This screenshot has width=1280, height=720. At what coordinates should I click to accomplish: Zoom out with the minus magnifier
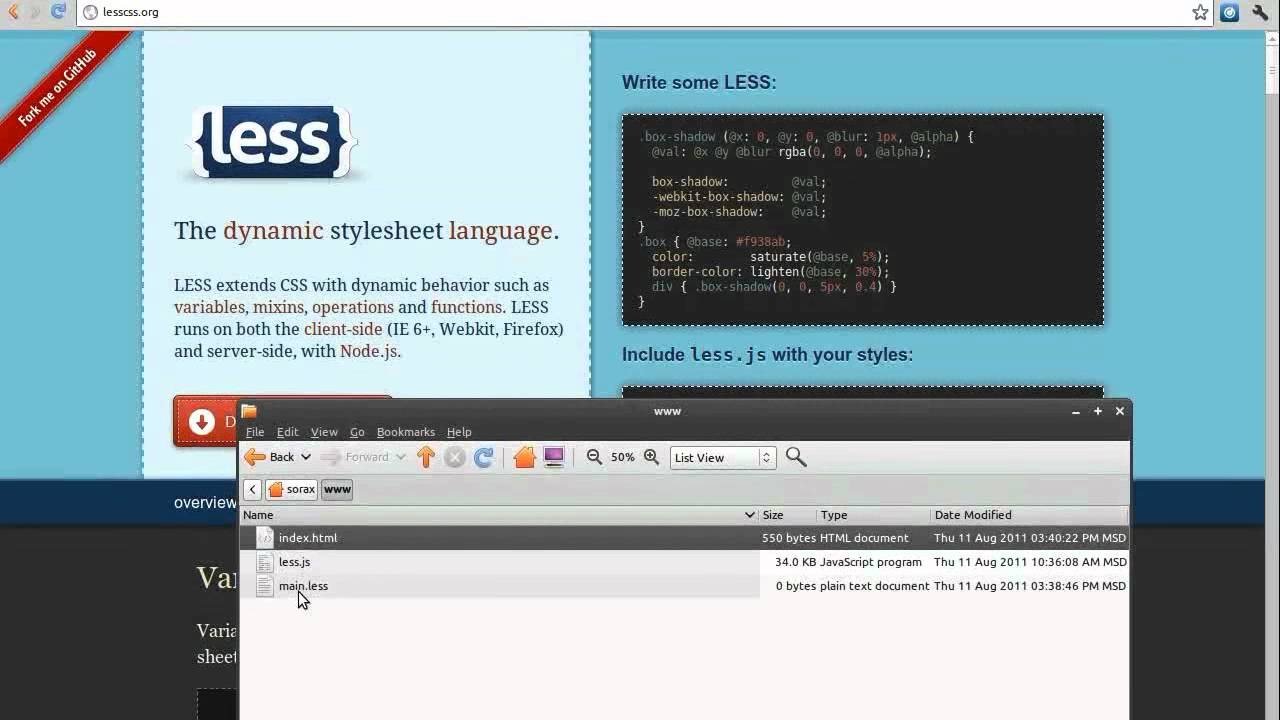pos(594,457)
